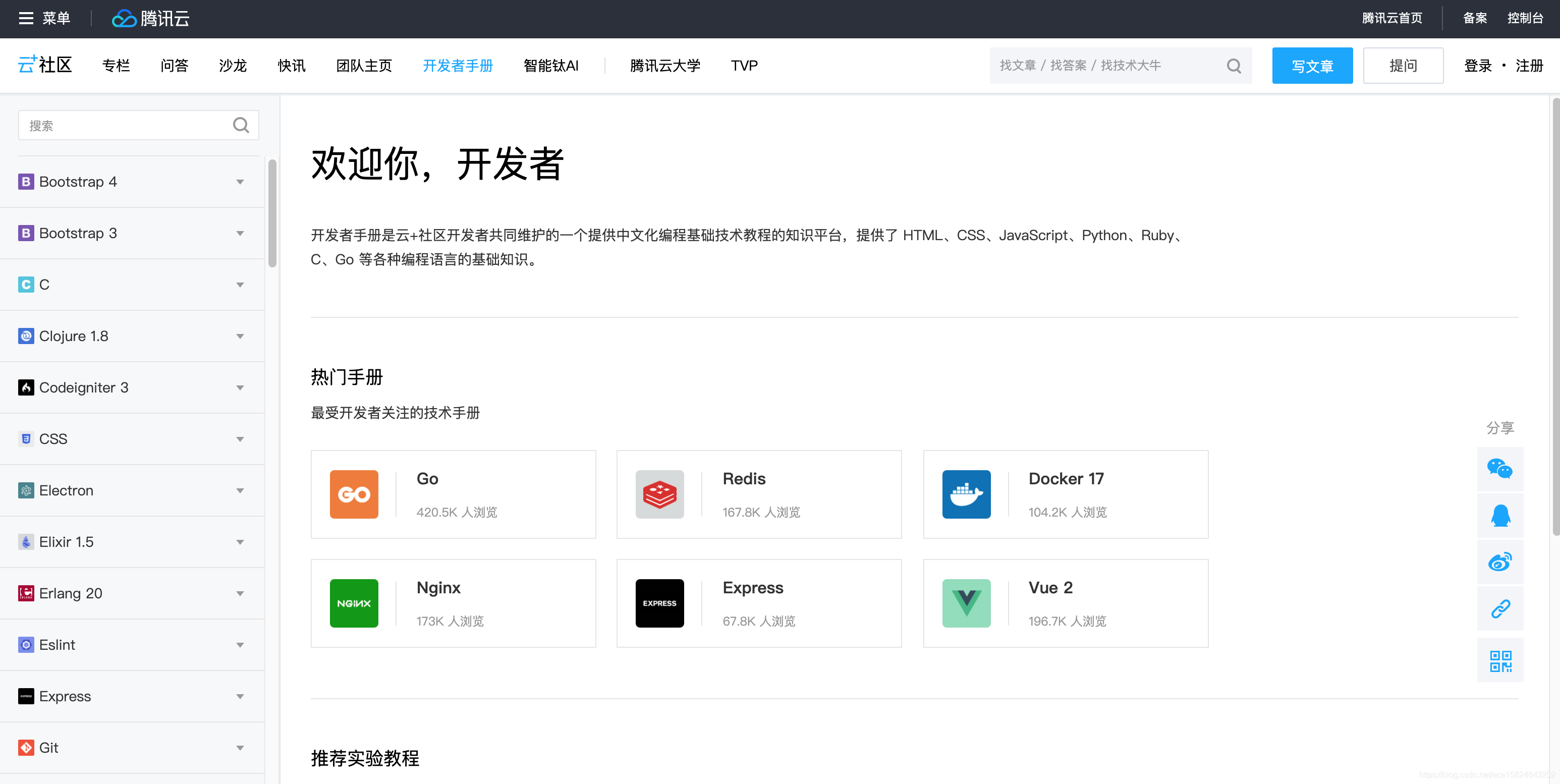Click the Codeigniter flame icon
Image resolution: width=1560 pixels, height=784 pixels.
pyautogui.click(x=26, y=387)
